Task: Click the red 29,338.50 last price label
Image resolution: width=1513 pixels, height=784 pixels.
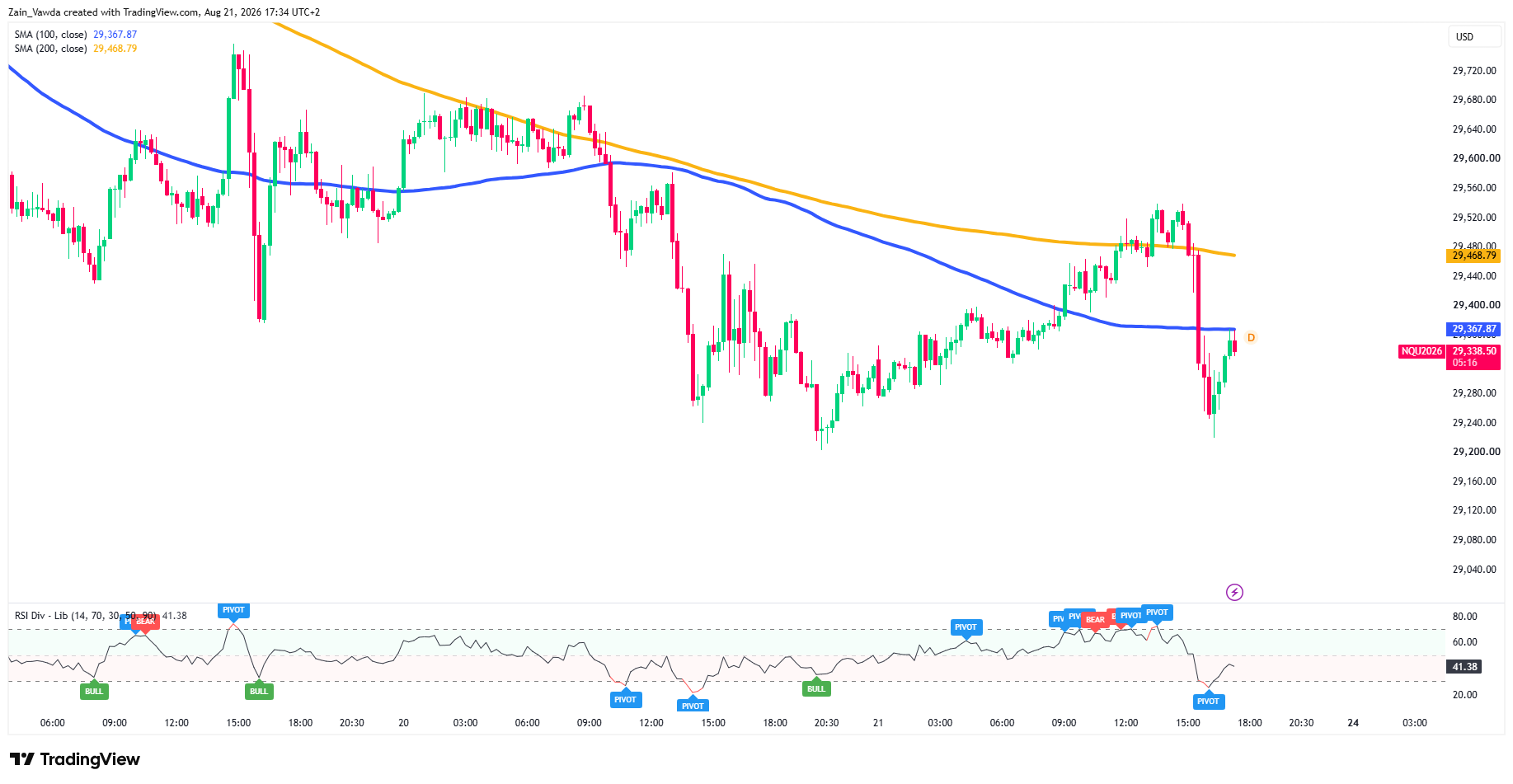Action: point(1473,351)
